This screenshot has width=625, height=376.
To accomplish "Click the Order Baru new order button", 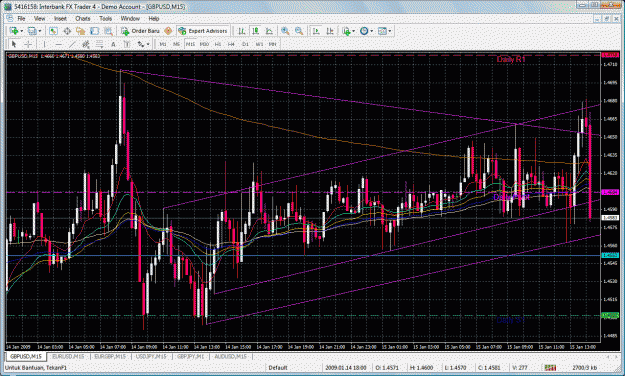I will (140, 31).
